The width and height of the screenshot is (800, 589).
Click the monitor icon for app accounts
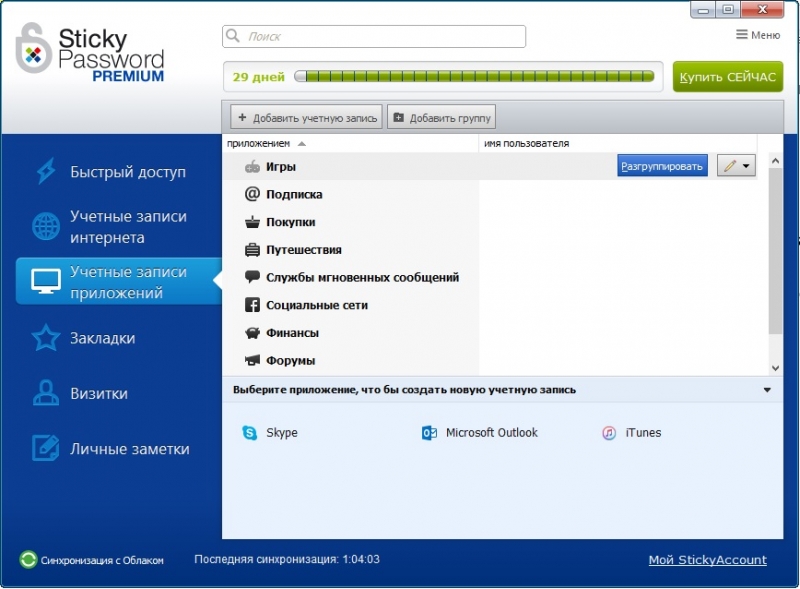pyautogui.click(x=46, y=281)
